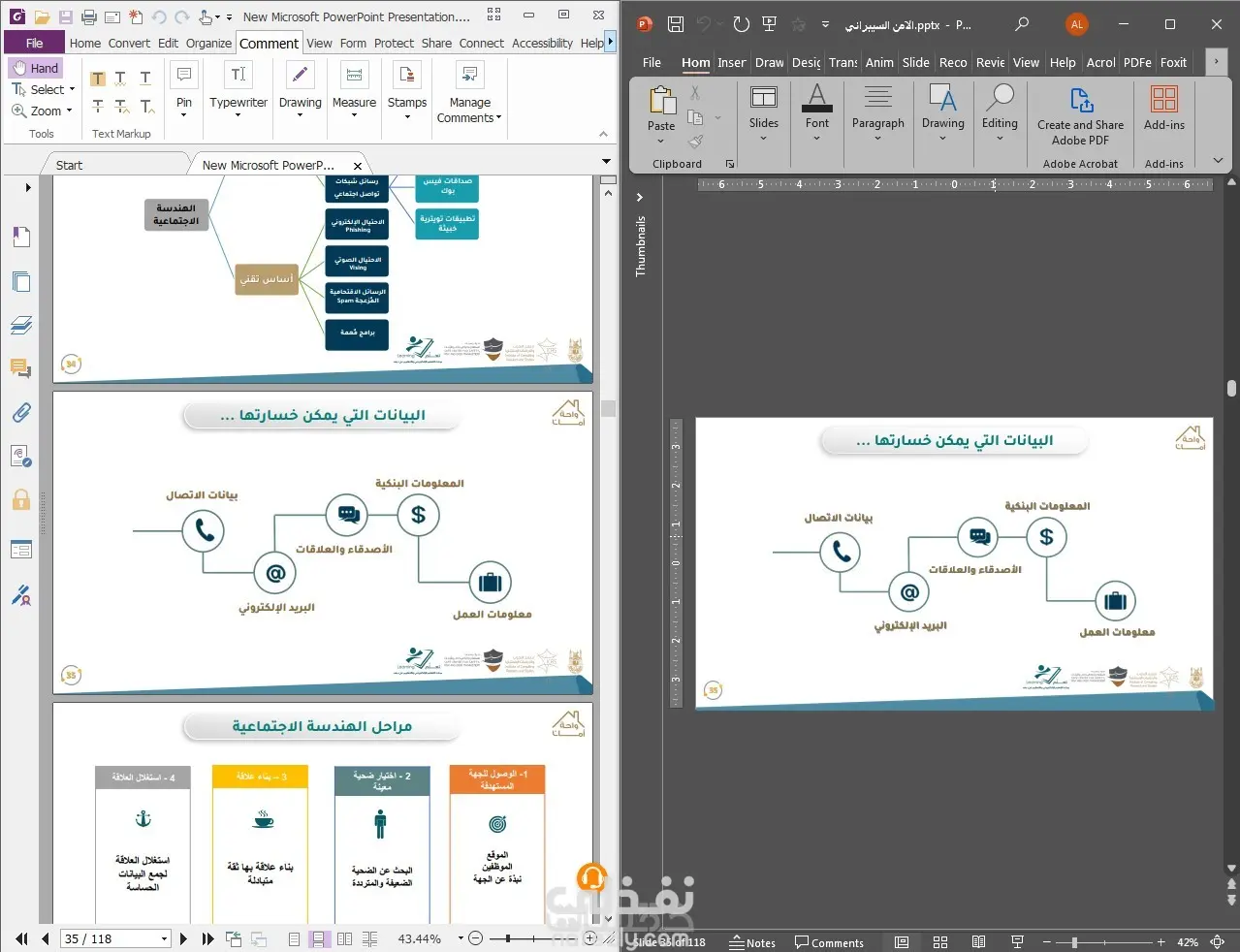
Task: Select the Strikeout text markup tool
Action: 98,106
